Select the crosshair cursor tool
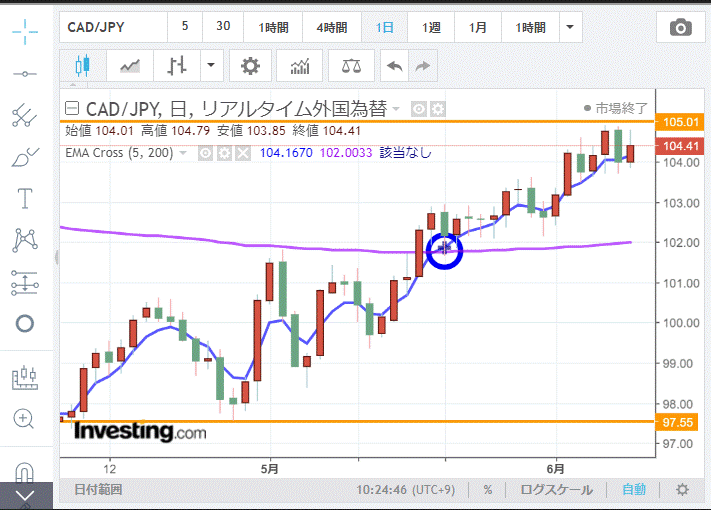This screenshot has height=510, width=711. tap(25, 32)
